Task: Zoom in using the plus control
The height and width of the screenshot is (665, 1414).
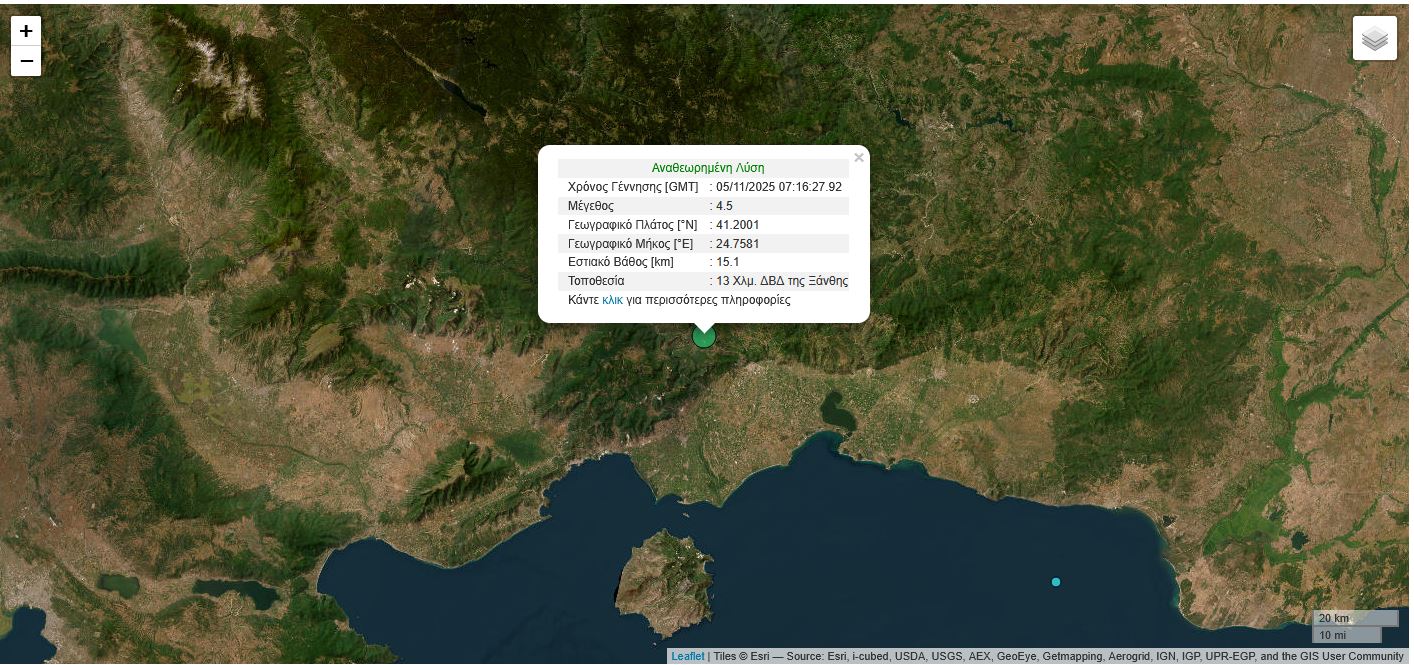Action: (x=26, y=31)
